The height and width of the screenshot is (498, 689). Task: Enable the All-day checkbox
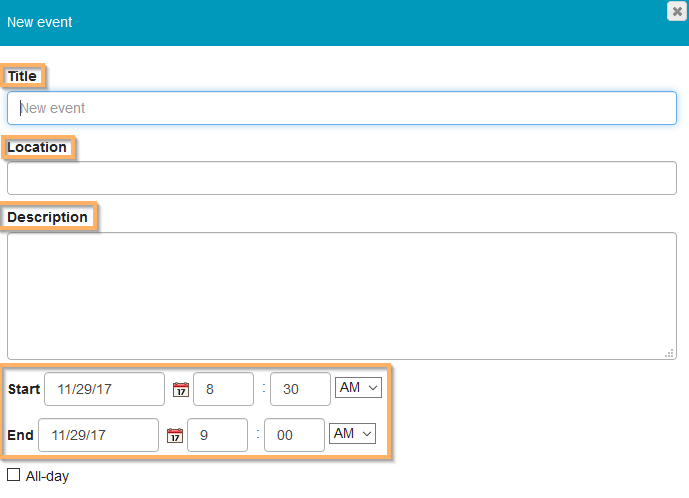14,475
